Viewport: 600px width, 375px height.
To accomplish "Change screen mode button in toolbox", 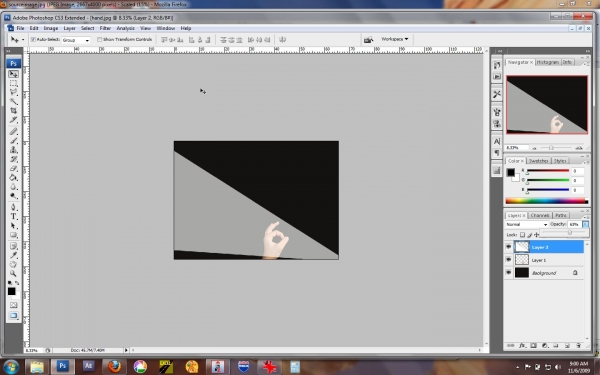I will 13,315.
